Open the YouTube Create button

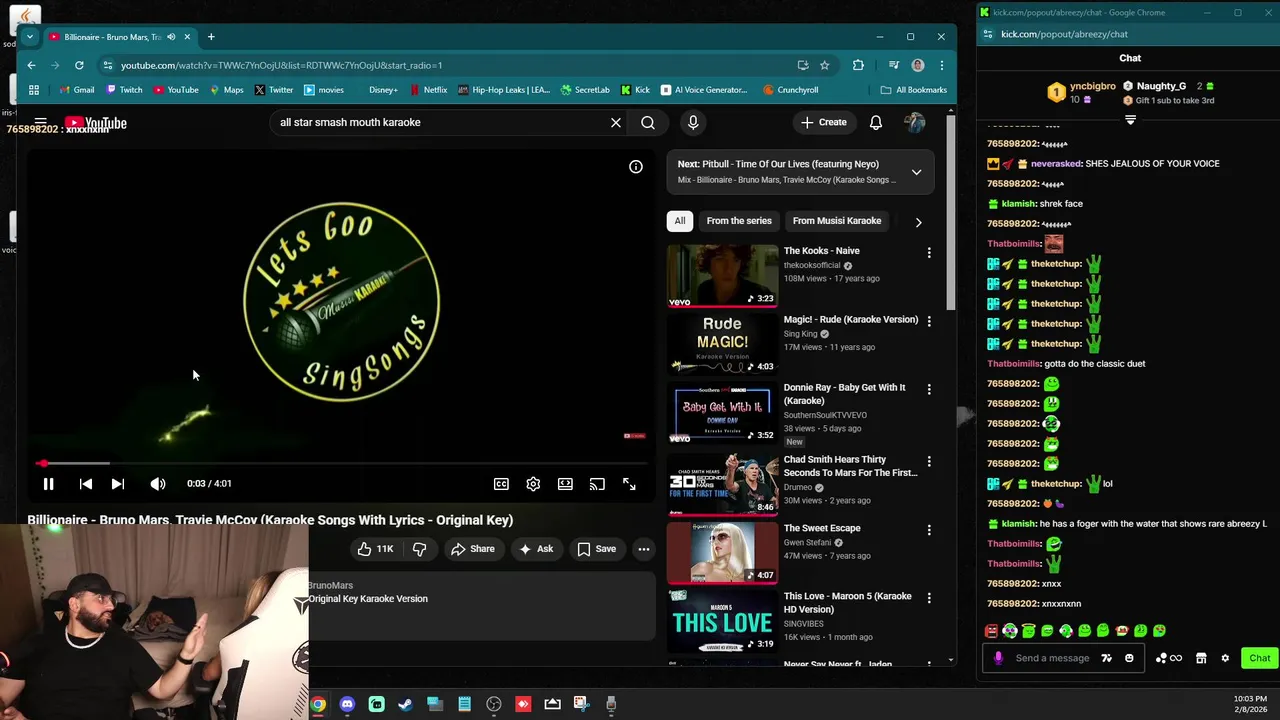pyautogui.click(x=824, y=122)
